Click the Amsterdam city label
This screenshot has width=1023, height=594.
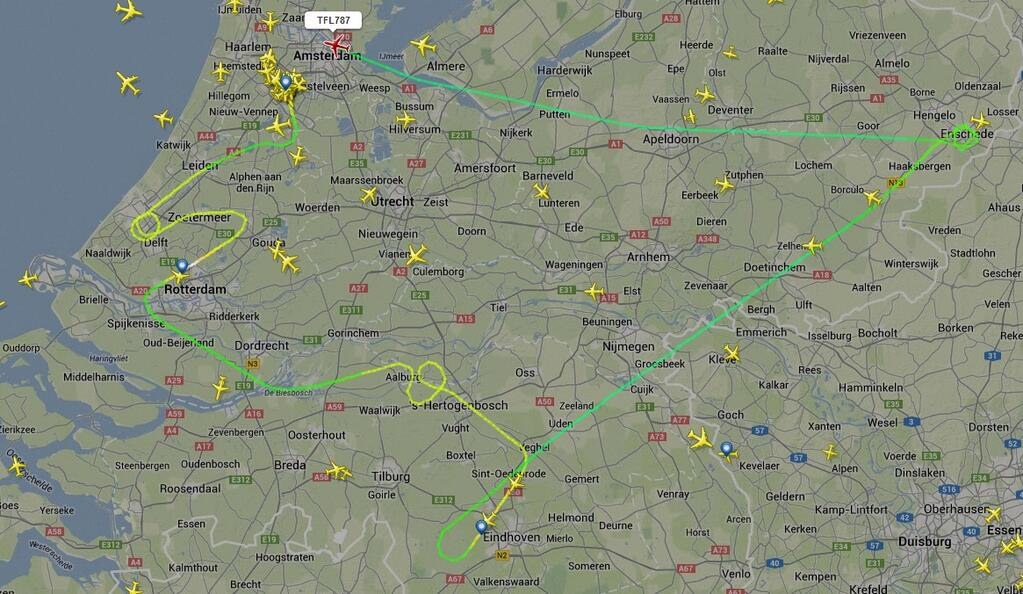(327, 56)
